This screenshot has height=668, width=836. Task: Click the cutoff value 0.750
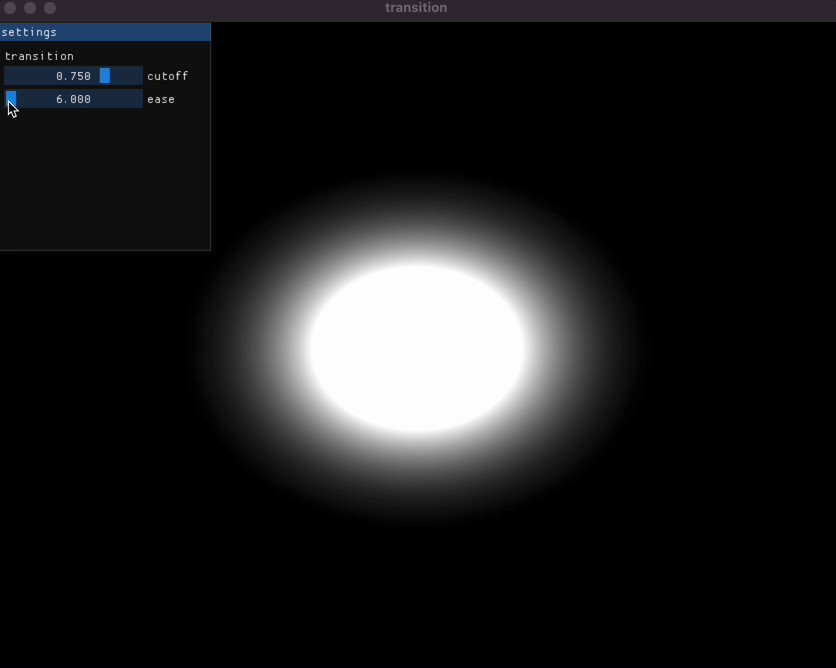pos(74,76)
